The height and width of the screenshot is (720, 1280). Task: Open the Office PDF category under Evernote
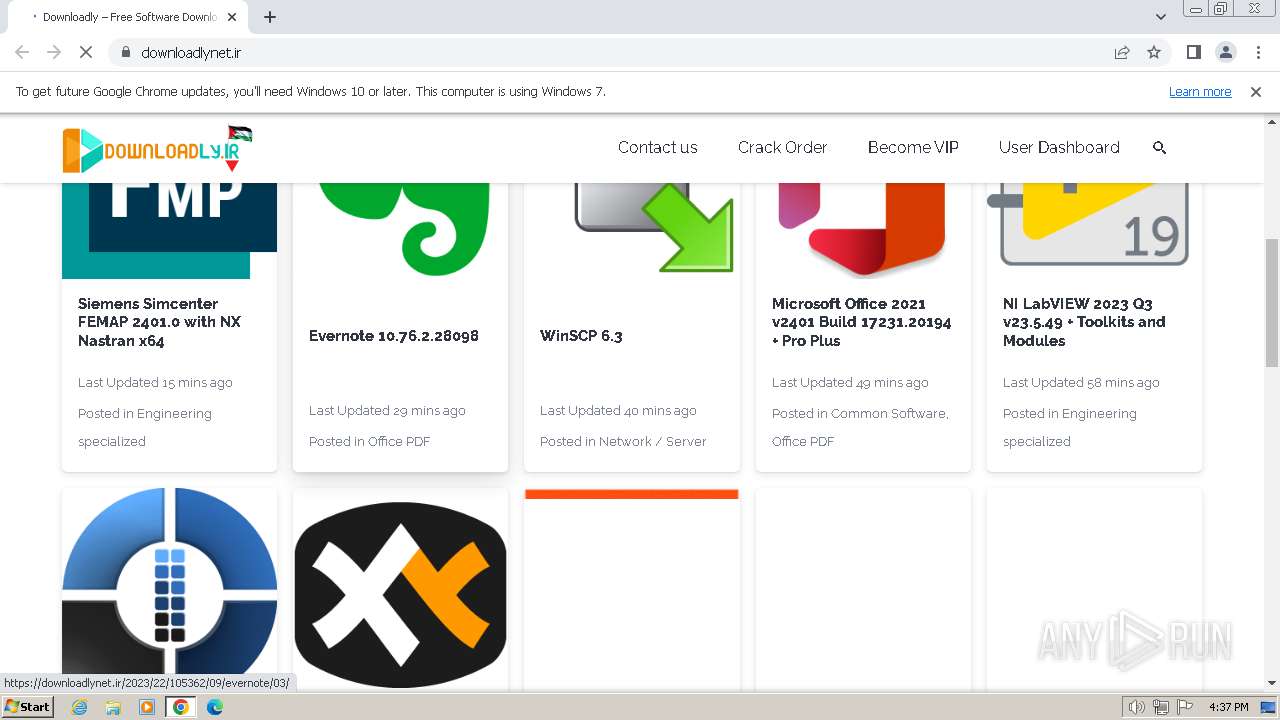click(x=399, y=441)
